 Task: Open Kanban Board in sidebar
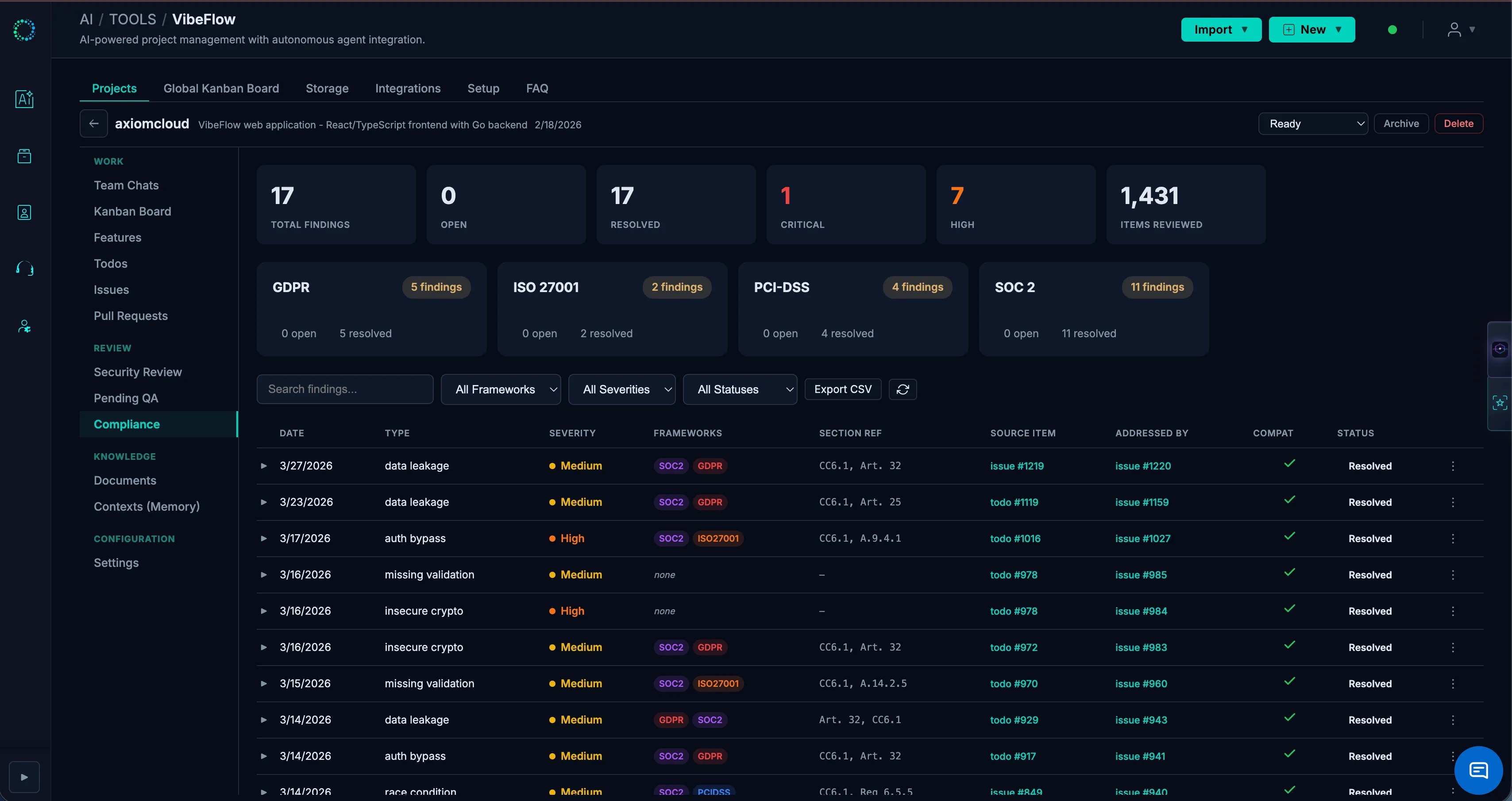pos(133,211)
